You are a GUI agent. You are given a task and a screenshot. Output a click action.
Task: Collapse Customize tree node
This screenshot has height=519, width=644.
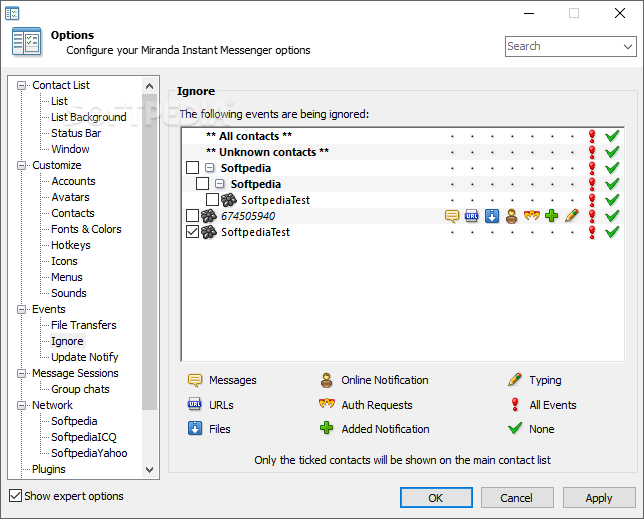point(21,165)
